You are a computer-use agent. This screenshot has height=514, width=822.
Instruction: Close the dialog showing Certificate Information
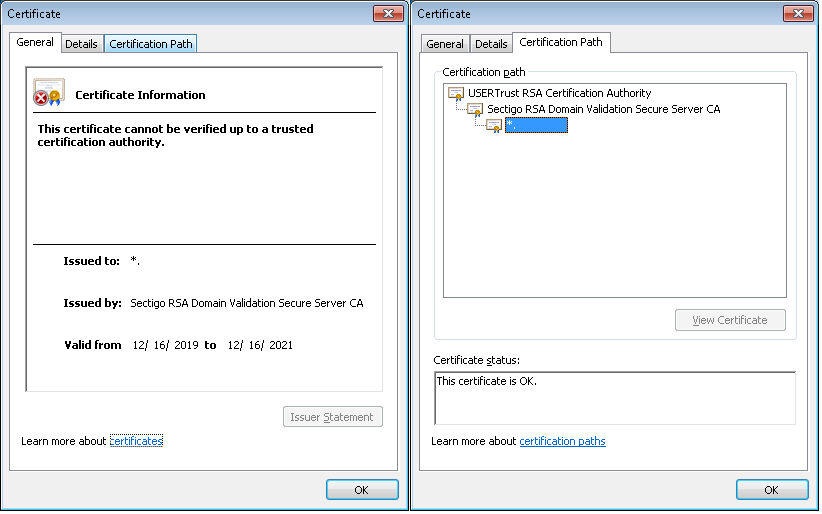click(x=388, y=13)
